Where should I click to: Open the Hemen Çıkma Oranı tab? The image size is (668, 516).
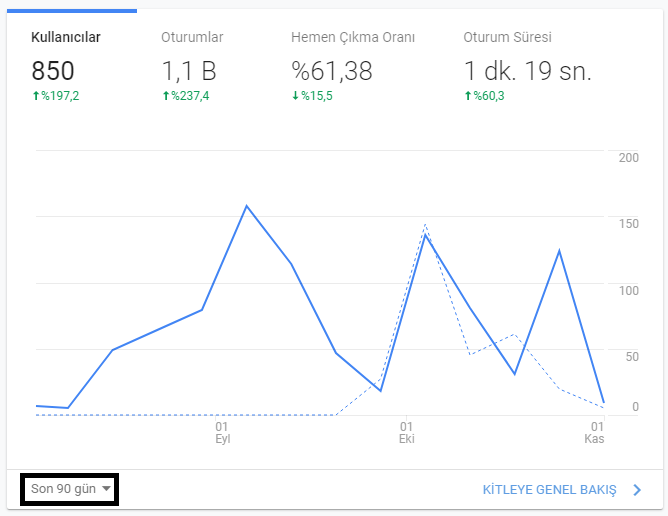[x=352, y=38]
